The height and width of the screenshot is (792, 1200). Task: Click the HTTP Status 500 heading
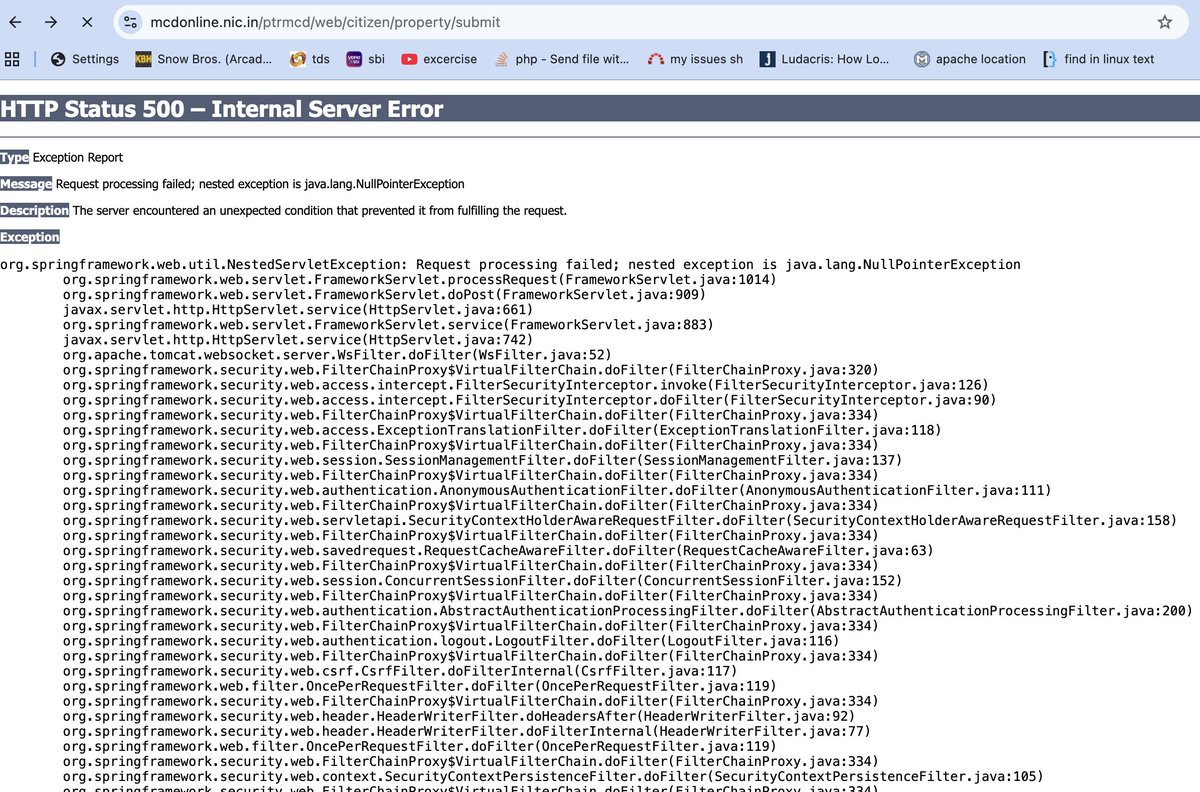(222, 109)
